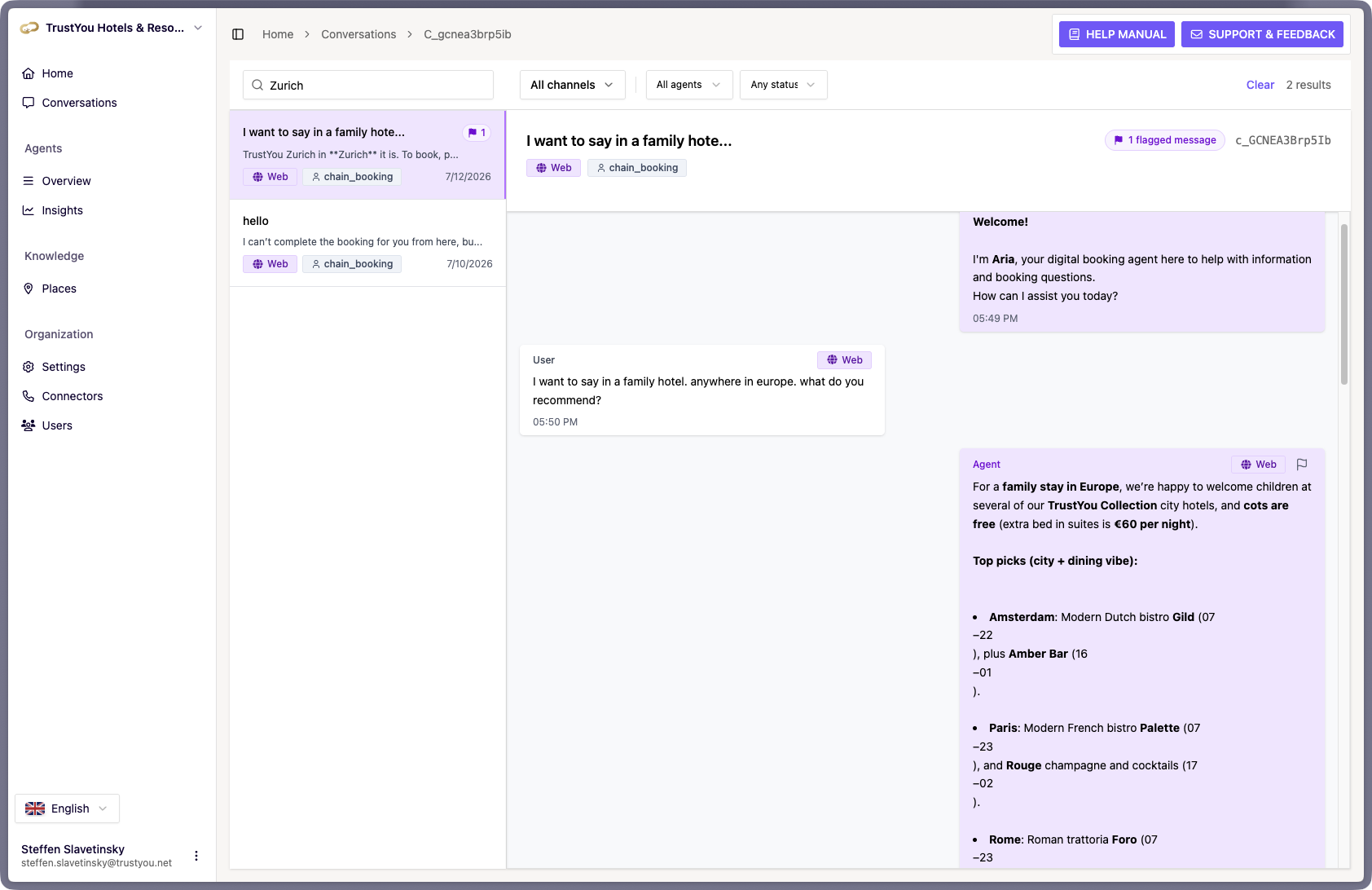Open organization Settings

[64, 367]
